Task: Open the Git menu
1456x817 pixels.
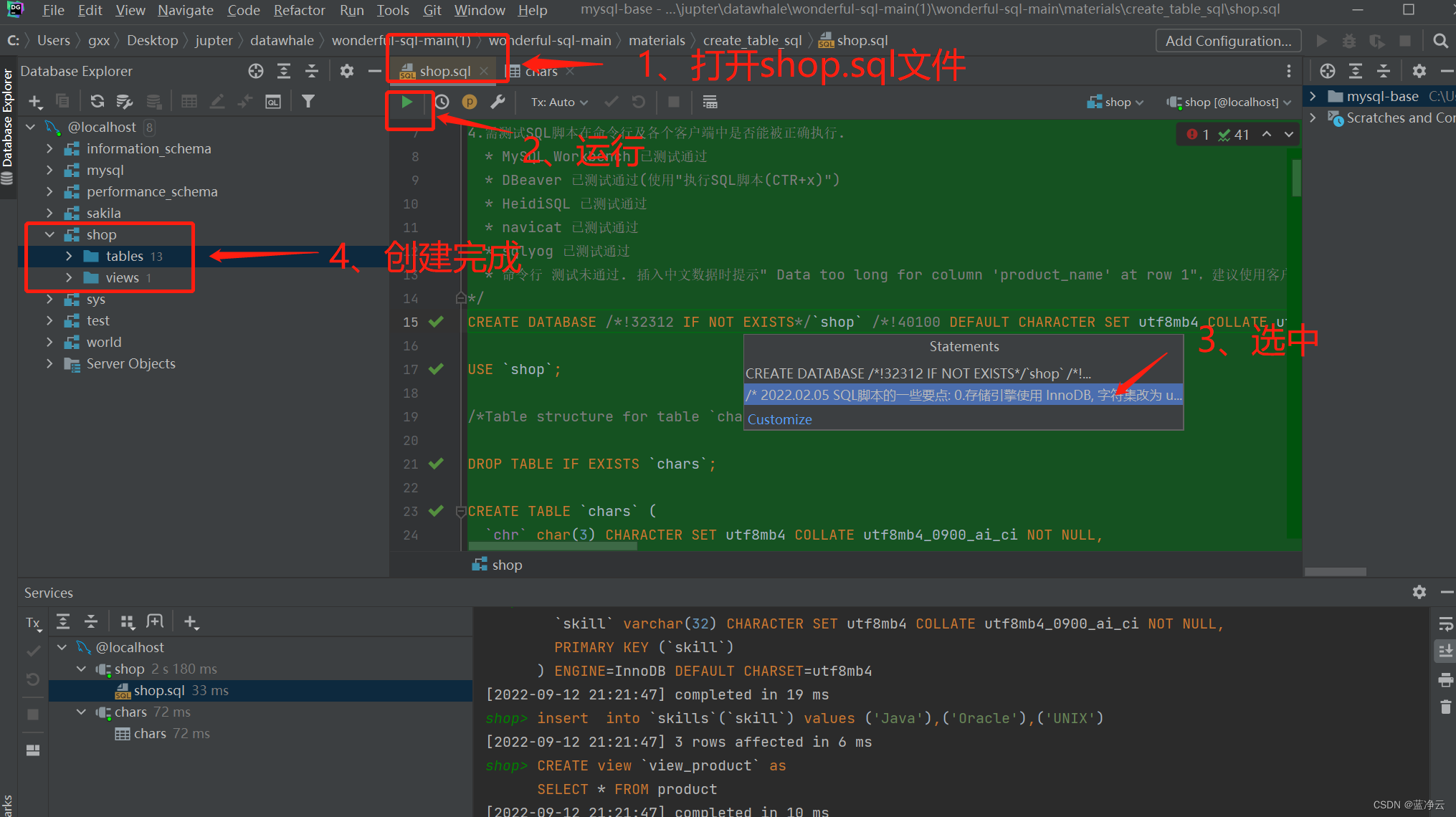Action: (x=432, y=10)
